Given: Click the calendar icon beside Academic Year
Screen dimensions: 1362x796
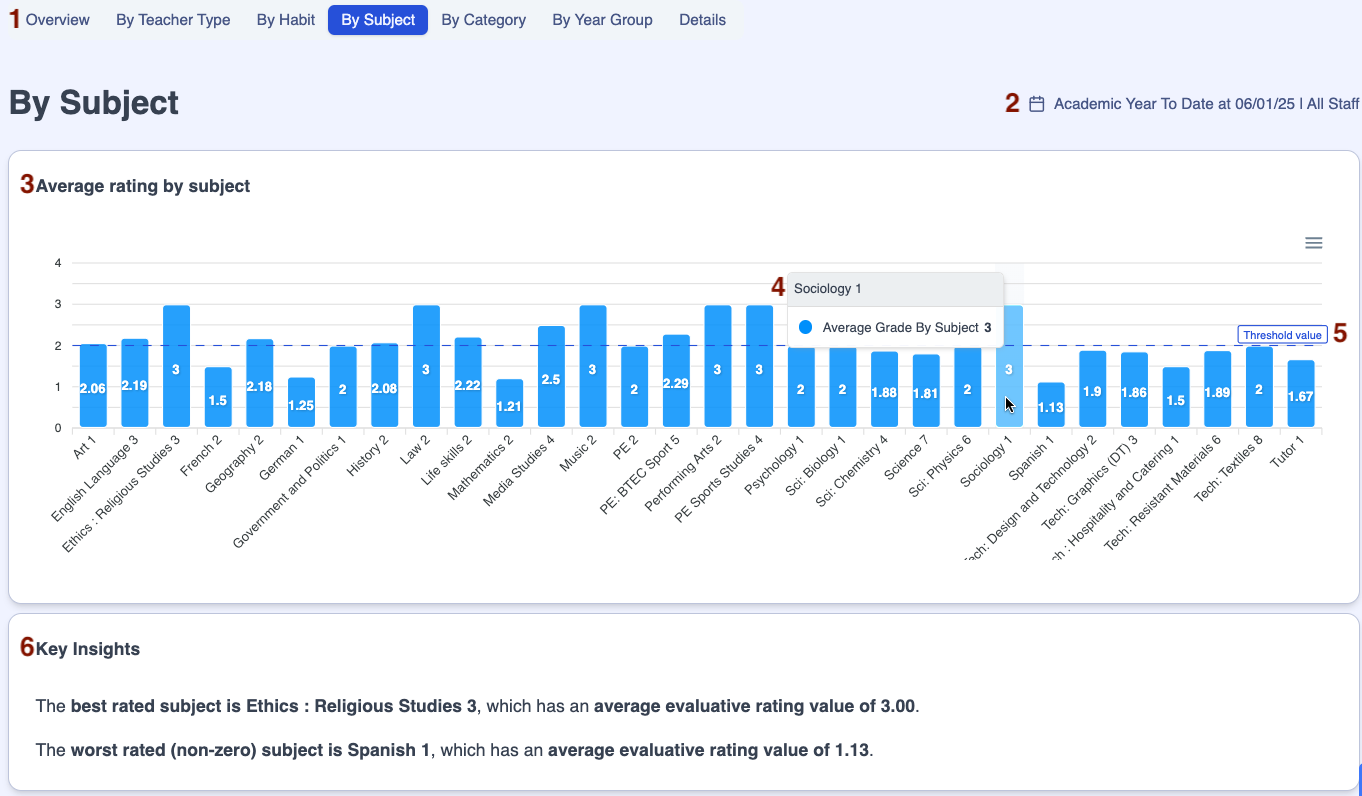Looking at the screenshot, I should [1037, 104].
